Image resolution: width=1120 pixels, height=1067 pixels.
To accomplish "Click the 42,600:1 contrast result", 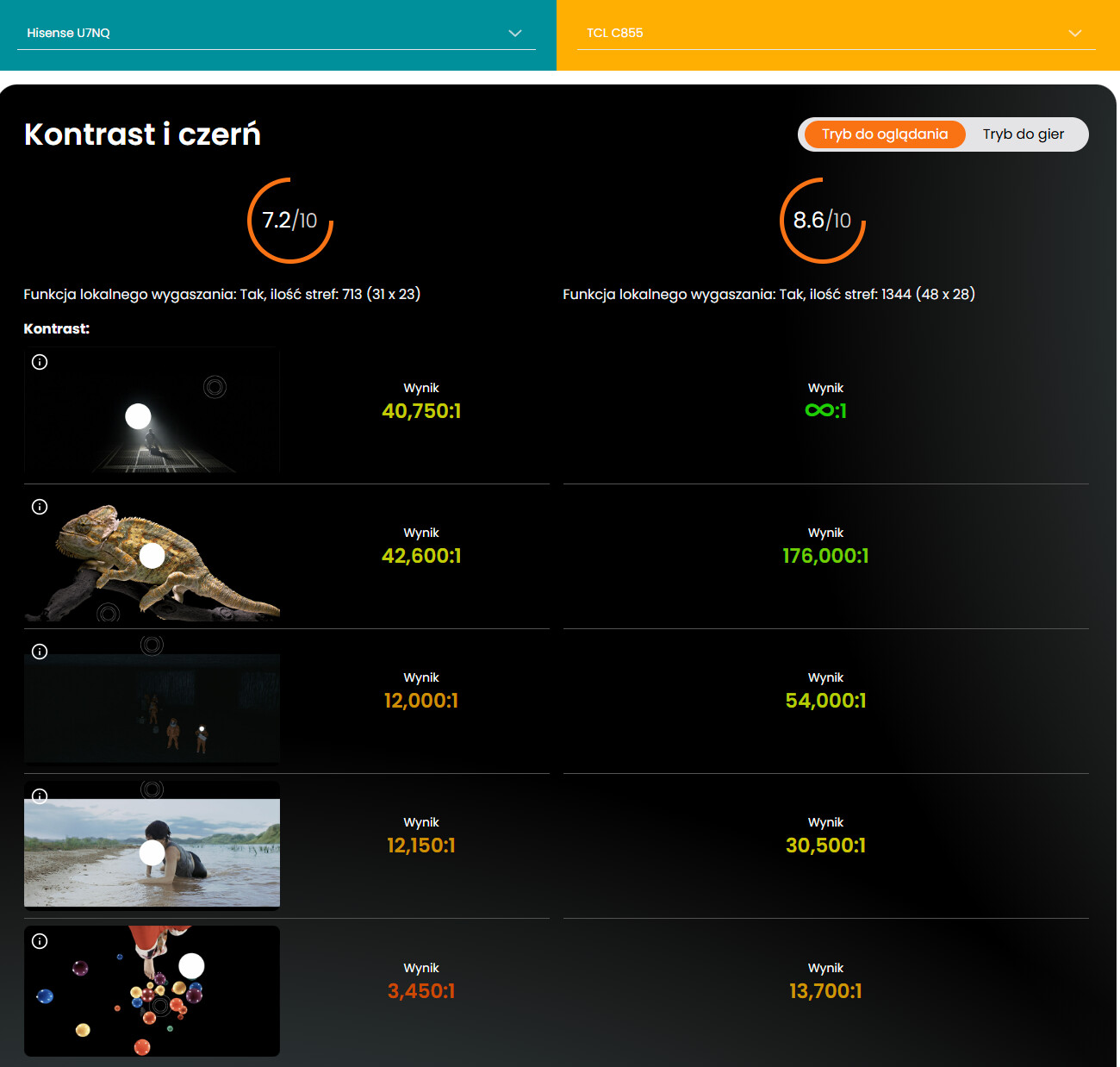I will [x=421, y=556].
